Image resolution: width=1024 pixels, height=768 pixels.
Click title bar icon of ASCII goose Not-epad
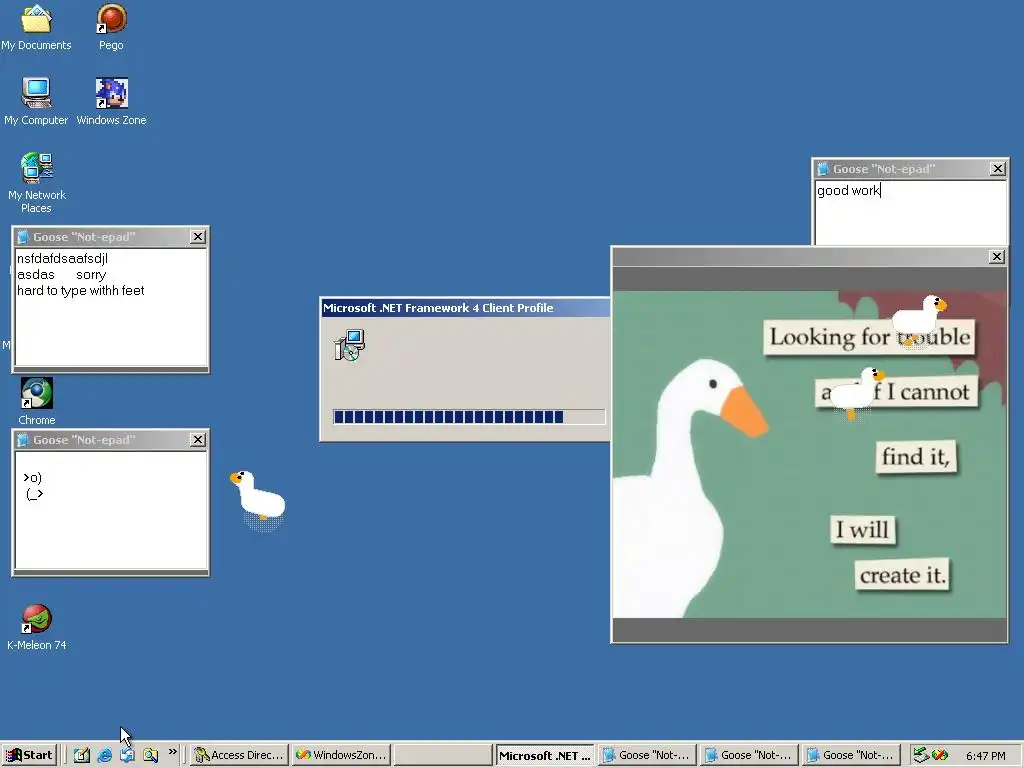[x=23, y=440]
